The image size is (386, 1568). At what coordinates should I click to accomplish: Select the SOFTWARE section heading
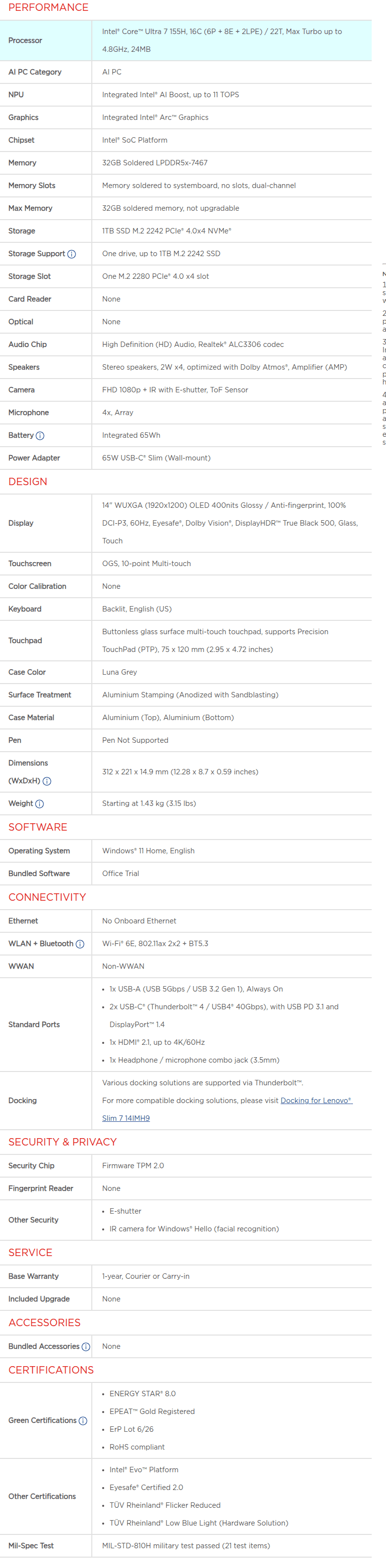coord(38,827)
